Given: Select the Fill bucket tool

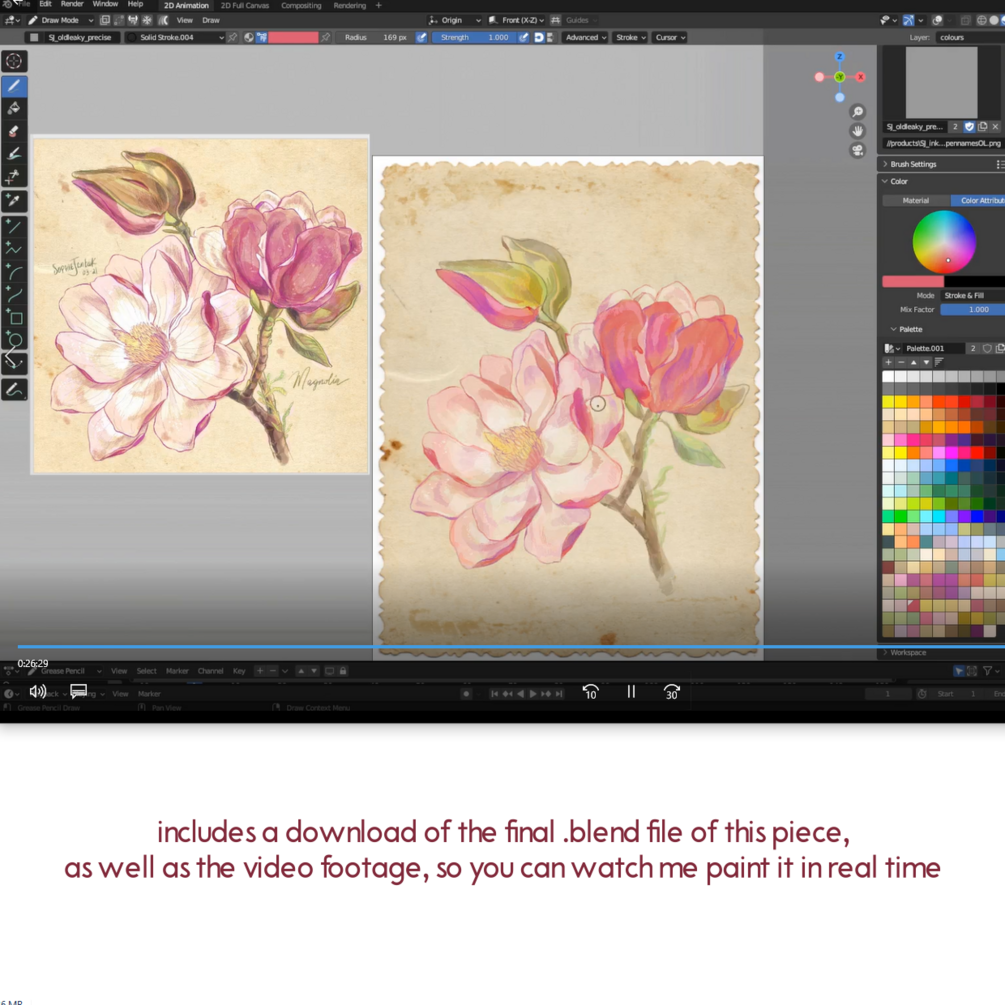Looking at the screenshot, I should pyautogui.click(x=13, y=108).
